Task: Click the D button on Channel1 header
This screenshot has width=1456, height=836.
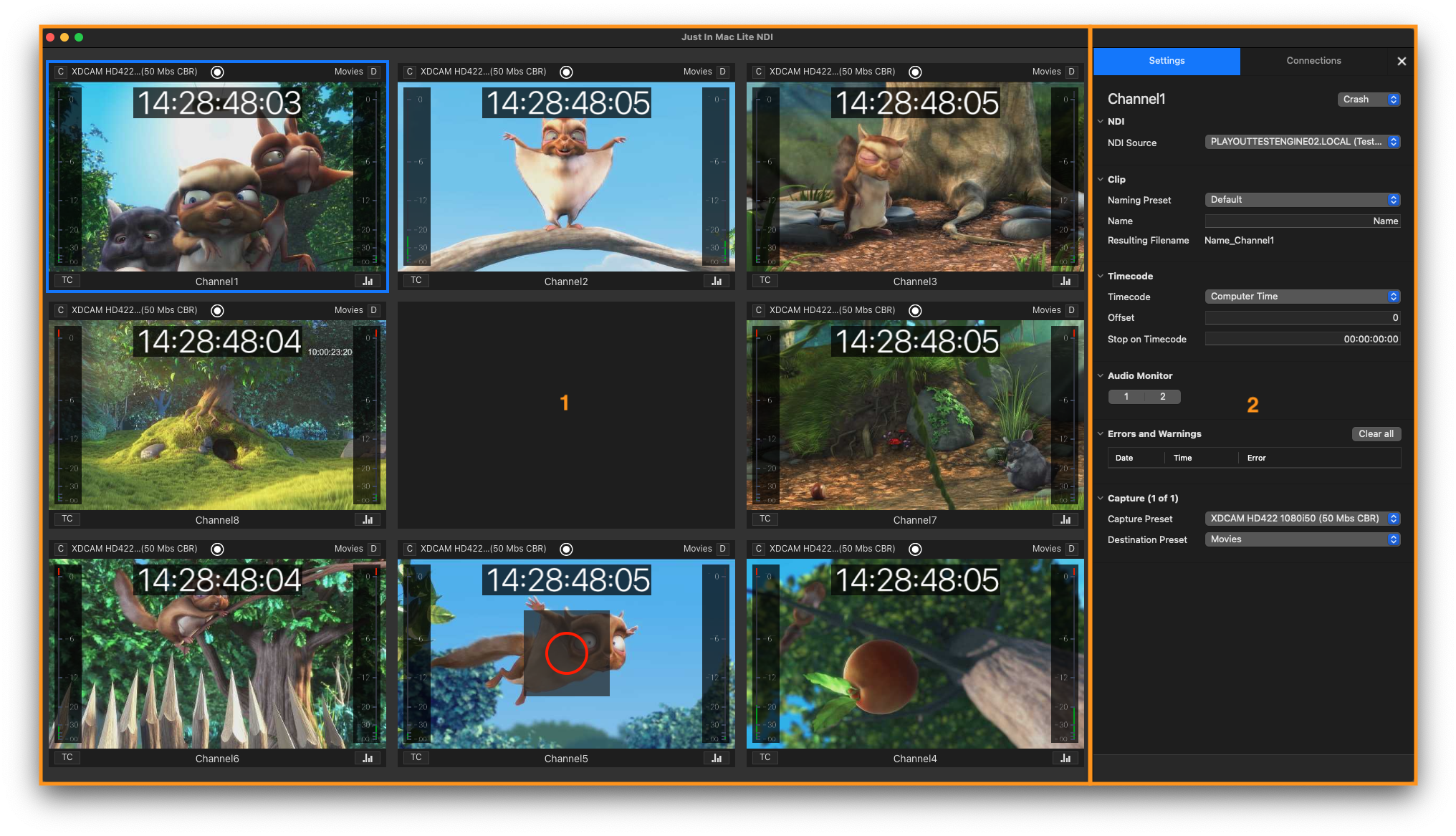Action: pyautogui.click(x=373, y=72)
